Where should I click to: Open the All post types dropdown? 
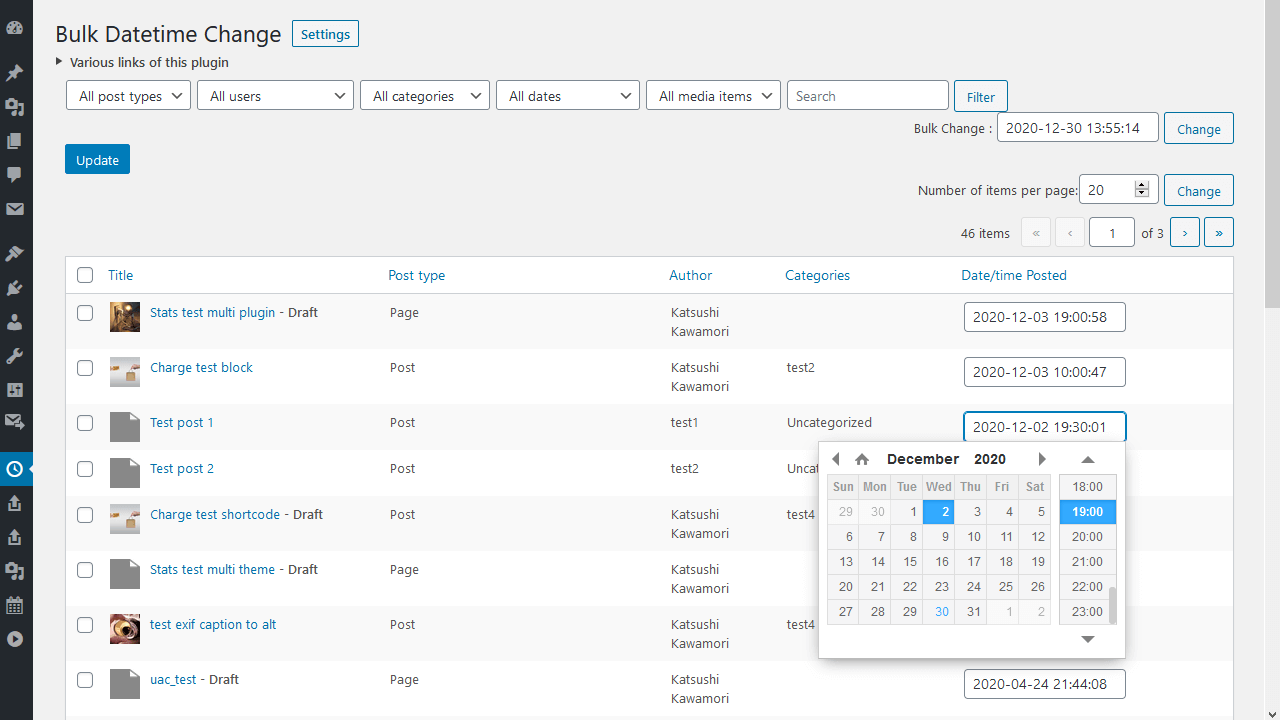pos(128,96)
